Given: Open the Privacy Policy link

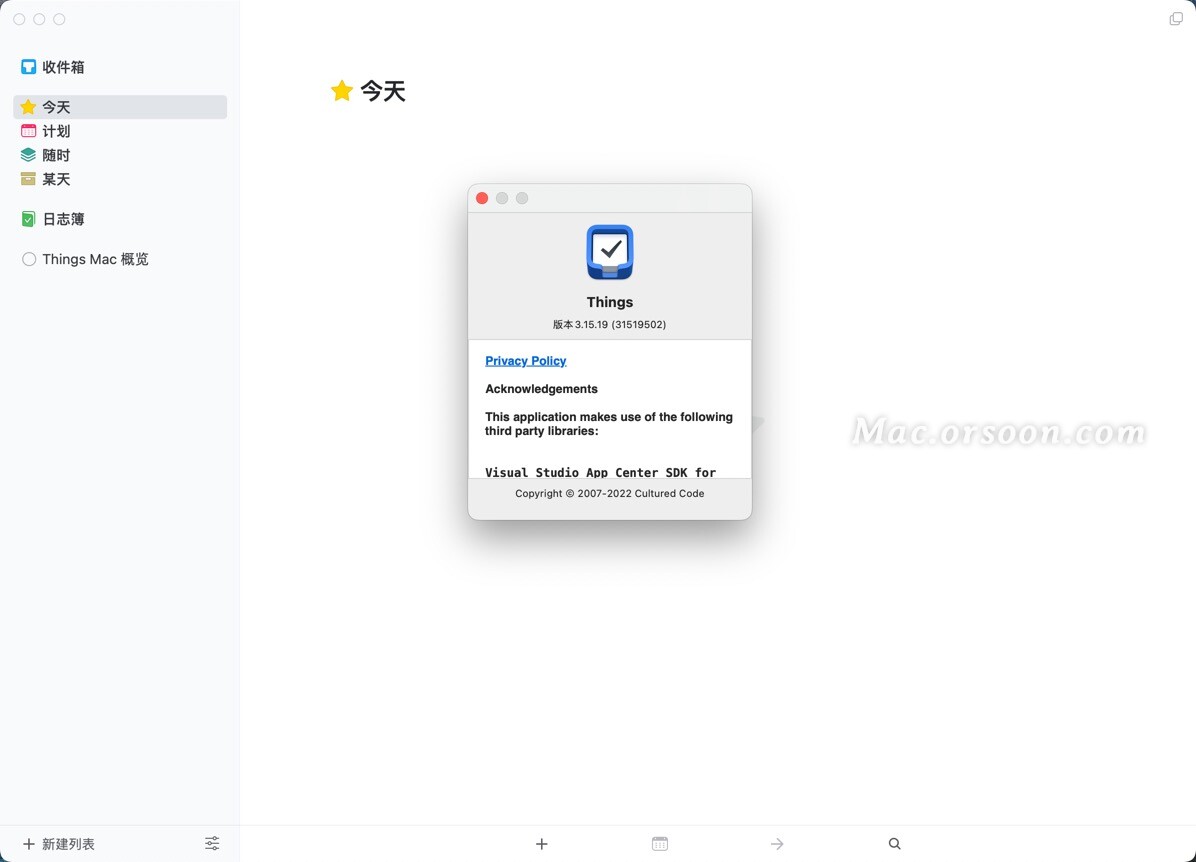Looking at the screenshot, I should [x=526, y=361].
